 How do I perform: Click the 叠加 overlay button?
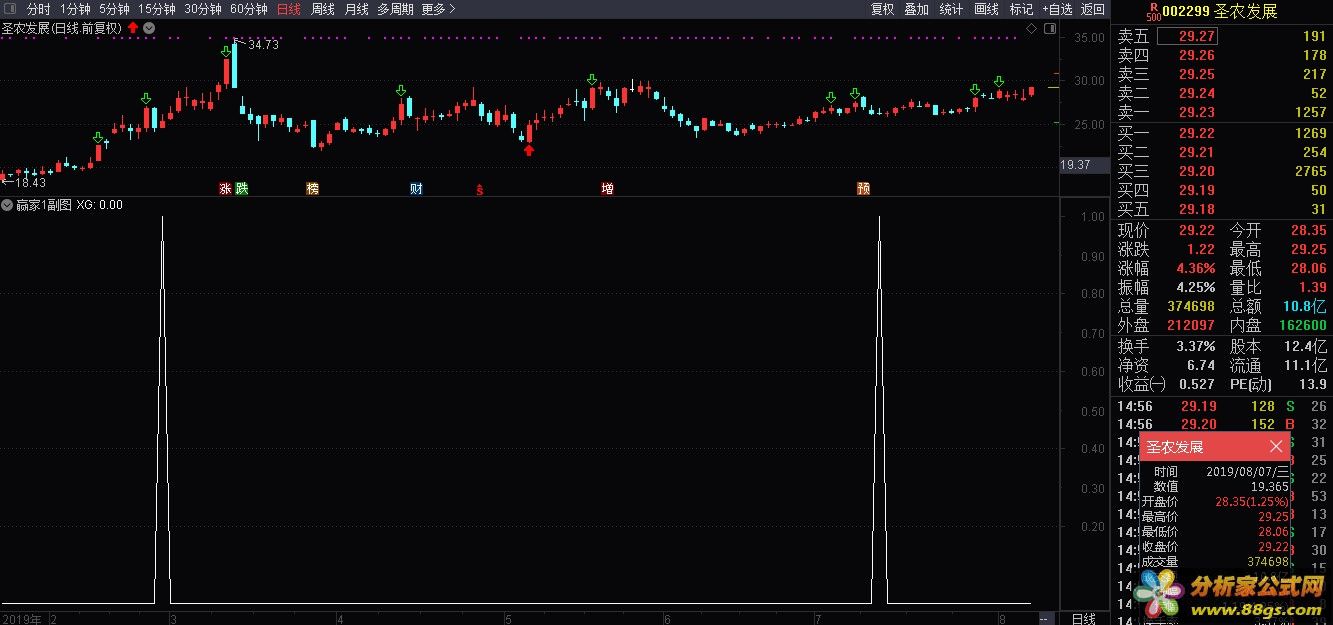916,9
